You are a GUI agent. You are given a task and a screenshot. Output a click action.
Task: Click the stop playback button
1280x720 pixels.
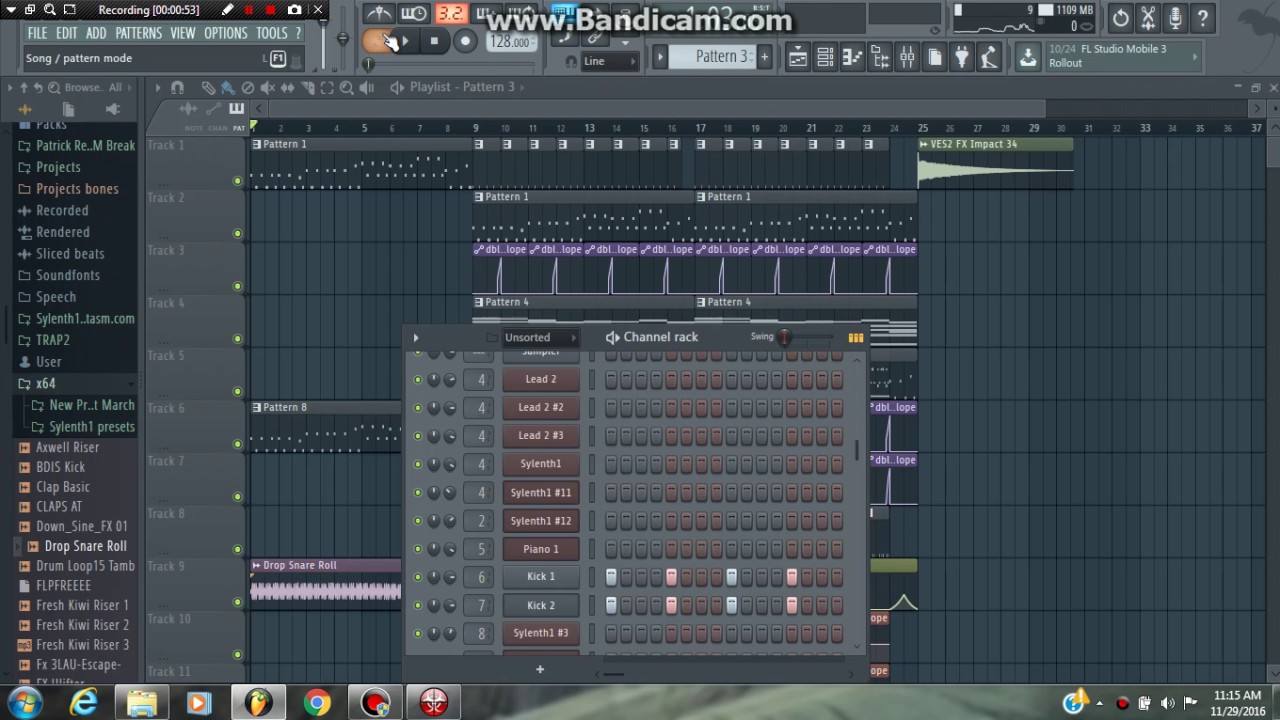434,41
